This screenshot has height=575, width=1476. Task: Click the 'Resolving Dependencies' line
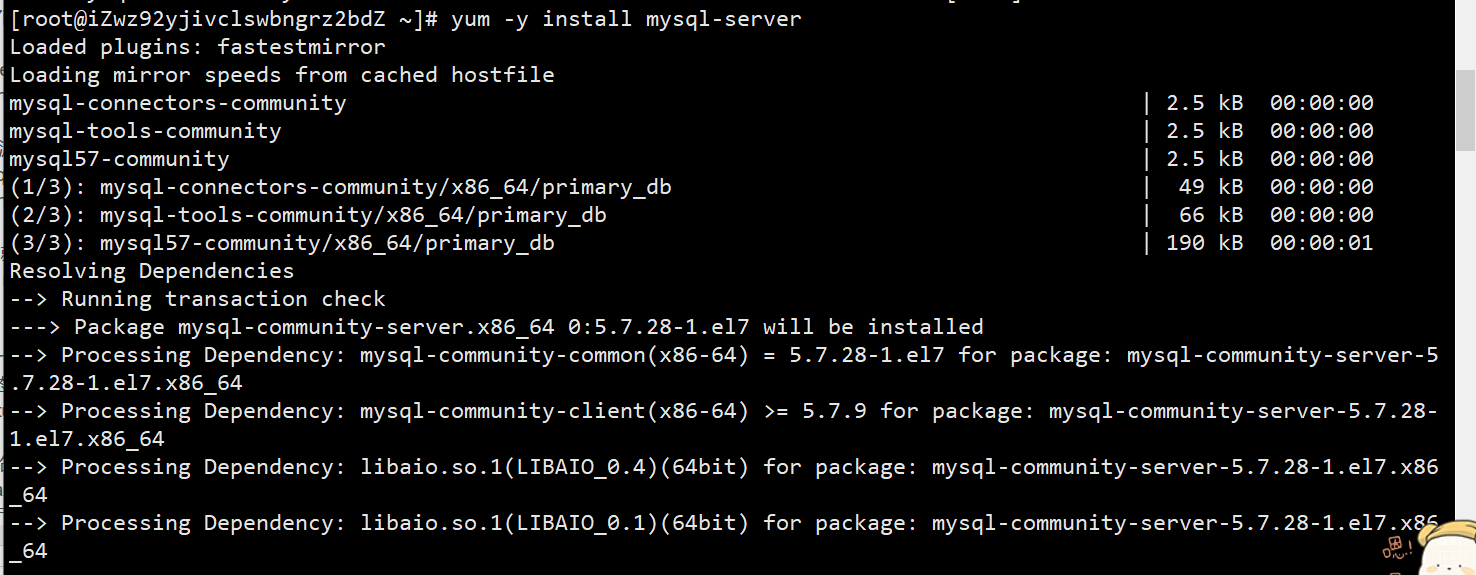pos(152,271)
